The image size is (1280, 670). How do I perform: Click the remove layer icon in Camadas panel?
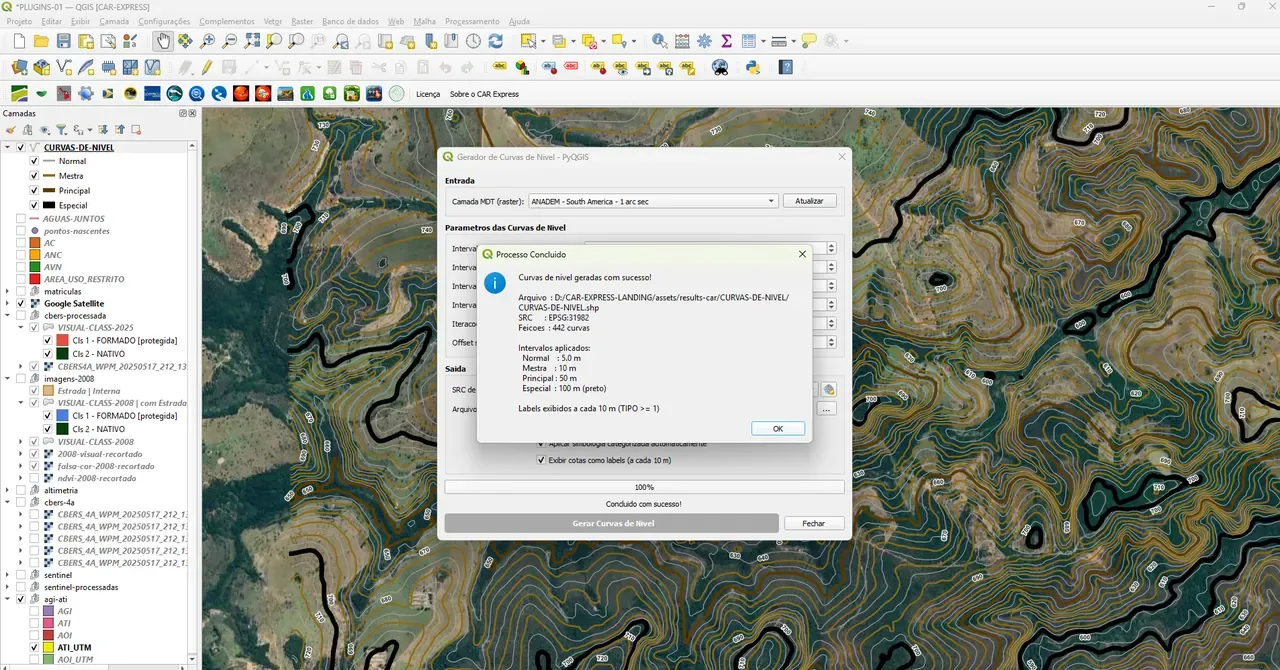point(136,129)
